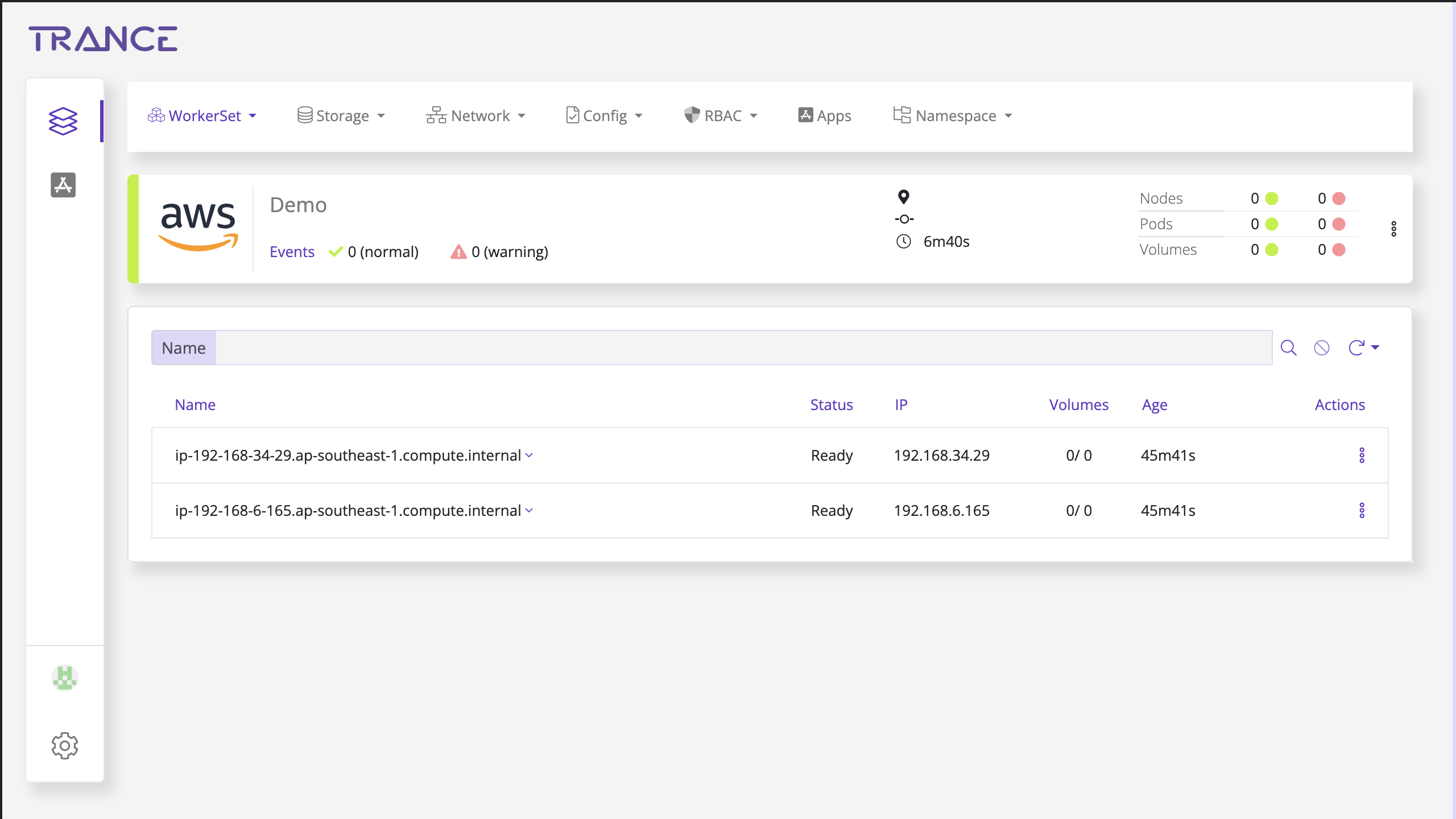Open the app store icon in sidebar
This screenshot has width=1456, height=819.
click(63, 185)
